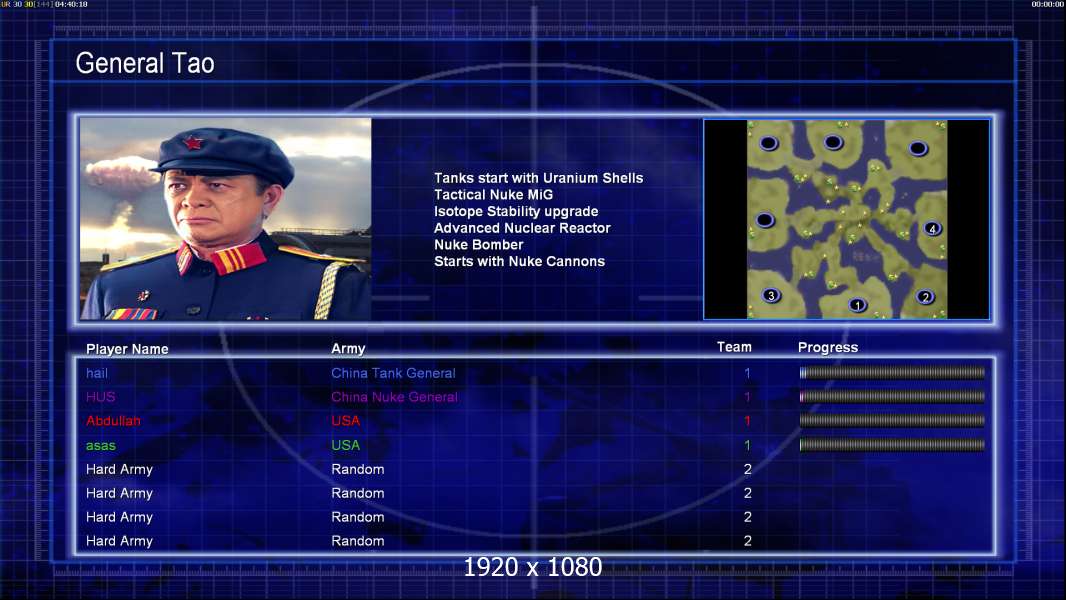
Task: Select start position marker 2 on minimap
Action: click(925, 296)
